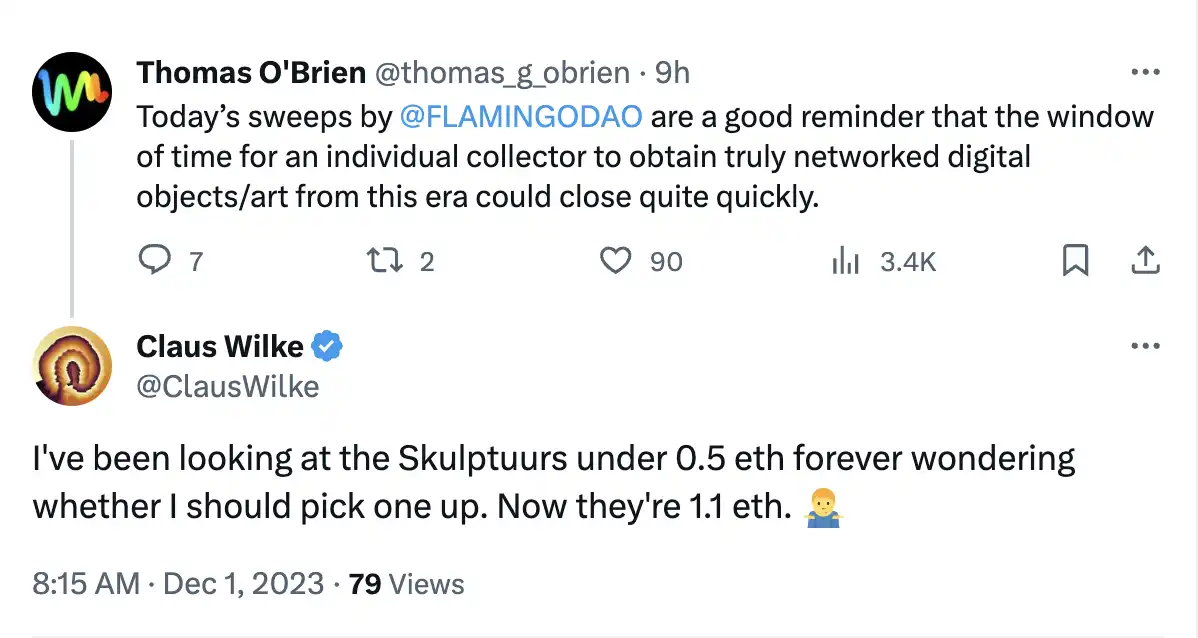This screenshot has height=638, width=1198.
Task: Open the @ClausWilke handle link
Action: (x=227, y=385)
